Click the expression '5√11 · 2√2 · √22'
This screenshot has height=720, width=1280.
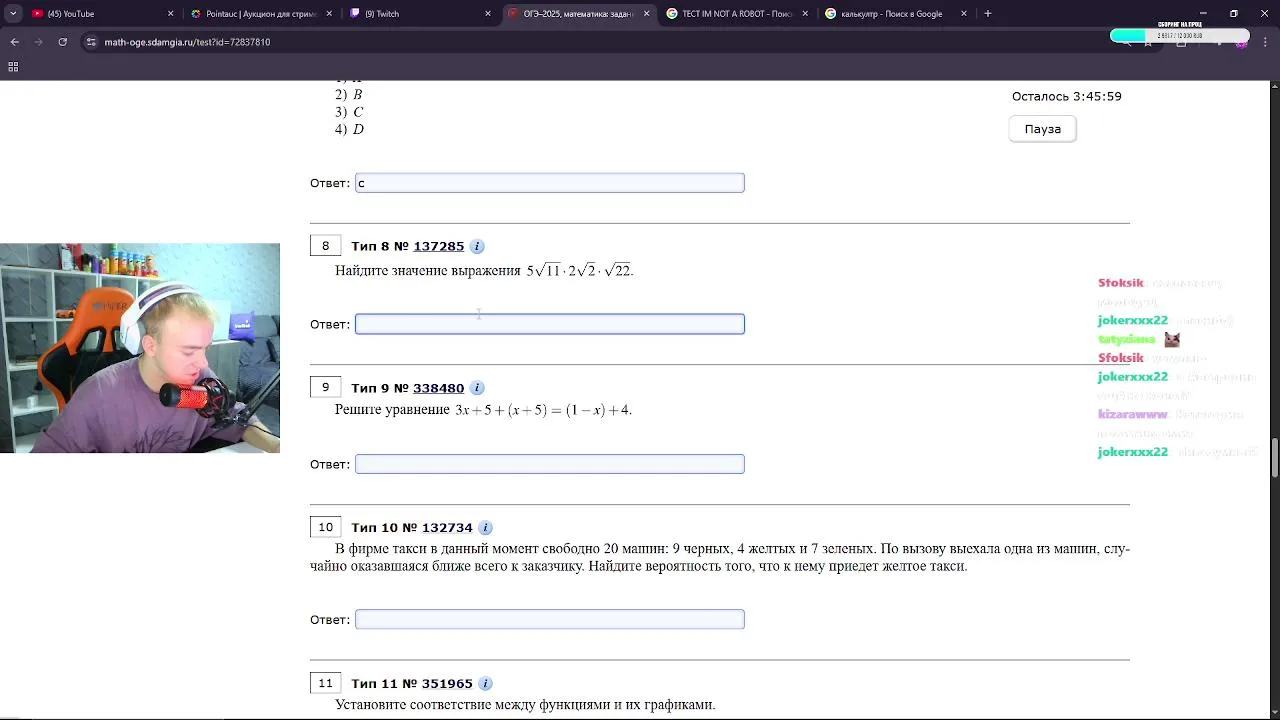click(x=580, y=271)
